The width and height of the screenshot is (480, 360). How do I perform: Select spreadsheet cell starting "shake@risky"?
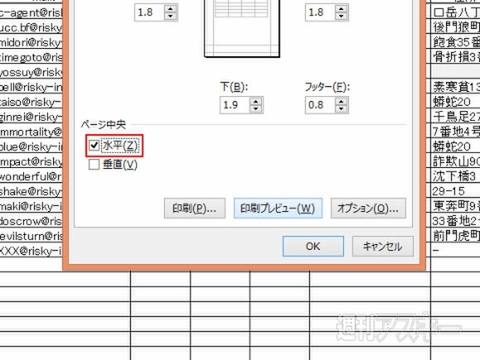click(x=31, y=191)
